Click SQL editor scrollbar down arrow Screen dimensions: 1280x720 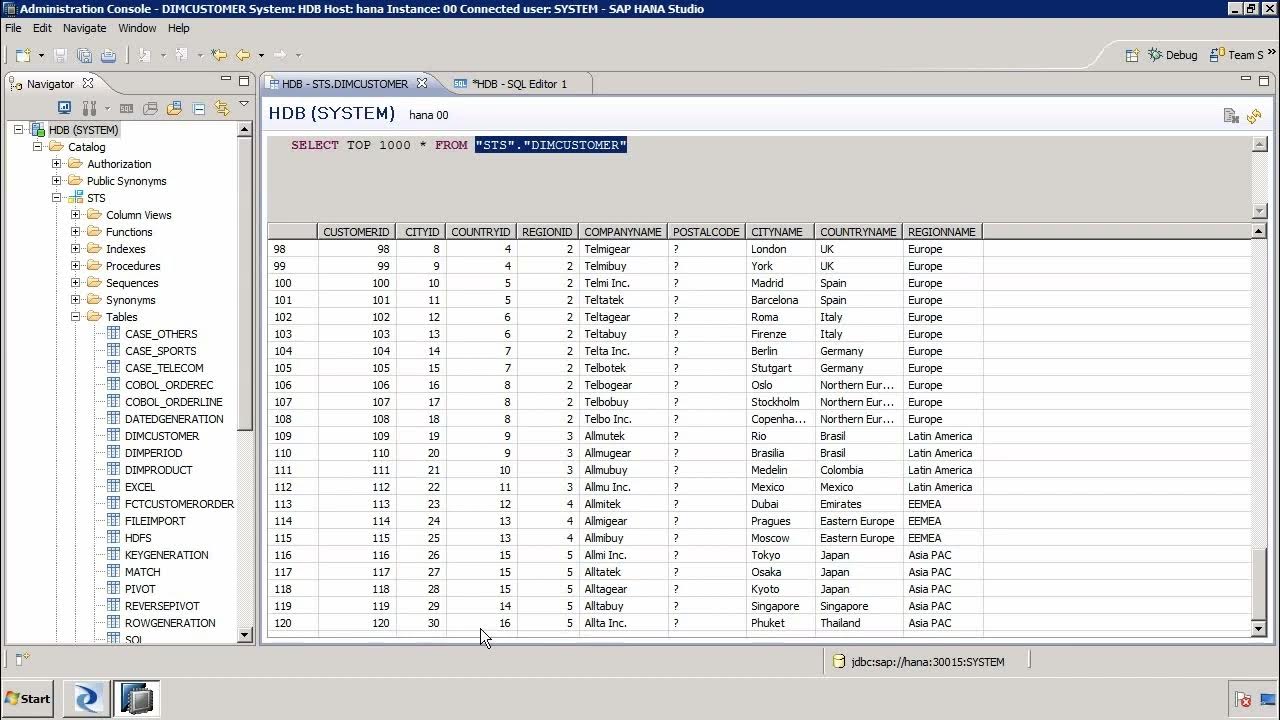click(x=1259, y=211)
